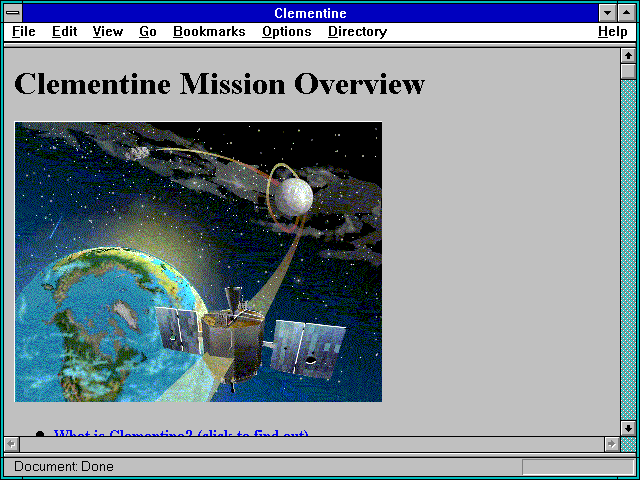The image size is (640, 480).
Task: Click the Clementine spacecraft illustration
Action: (198, 262)
